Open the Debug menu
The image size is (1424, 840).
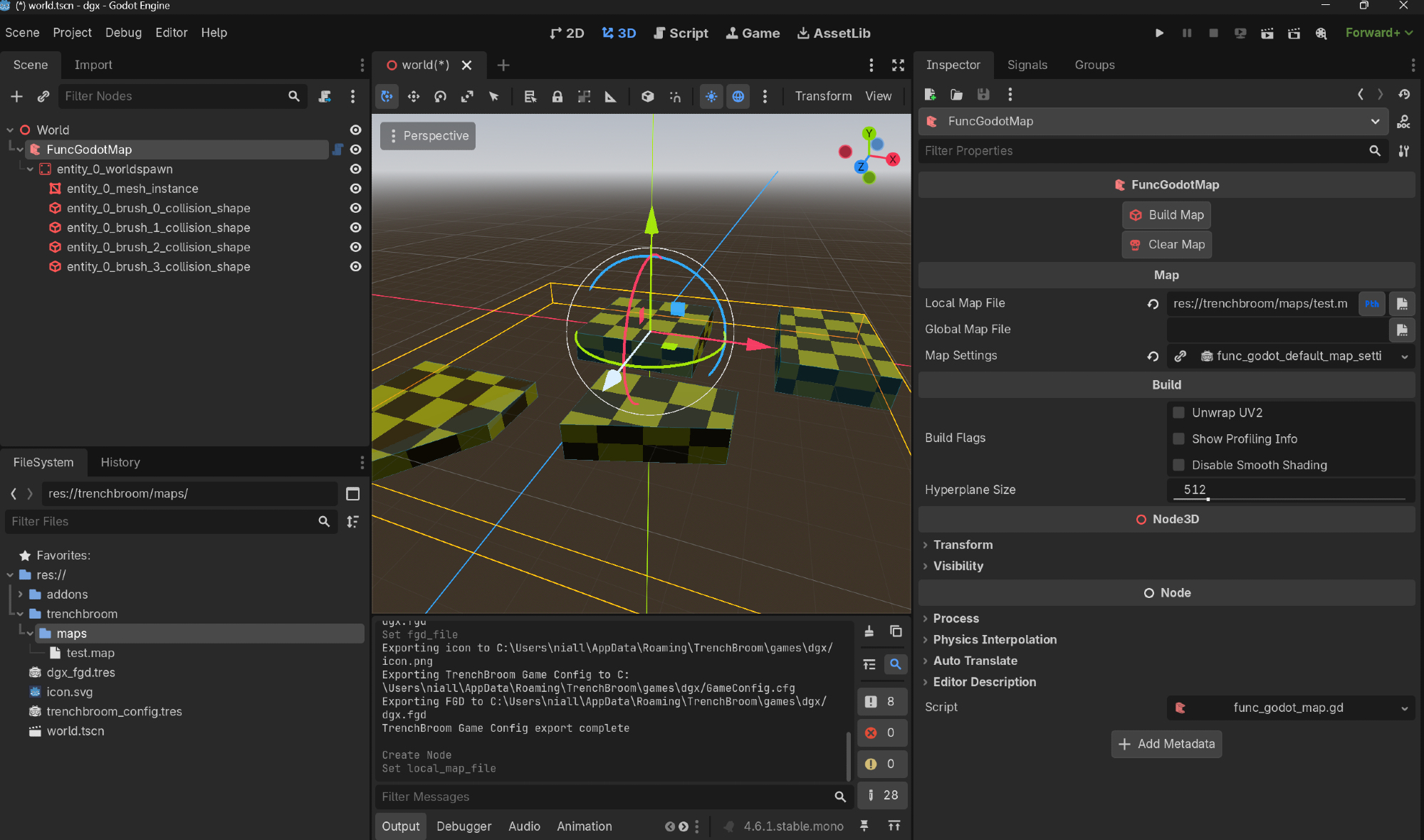[123, 33]
